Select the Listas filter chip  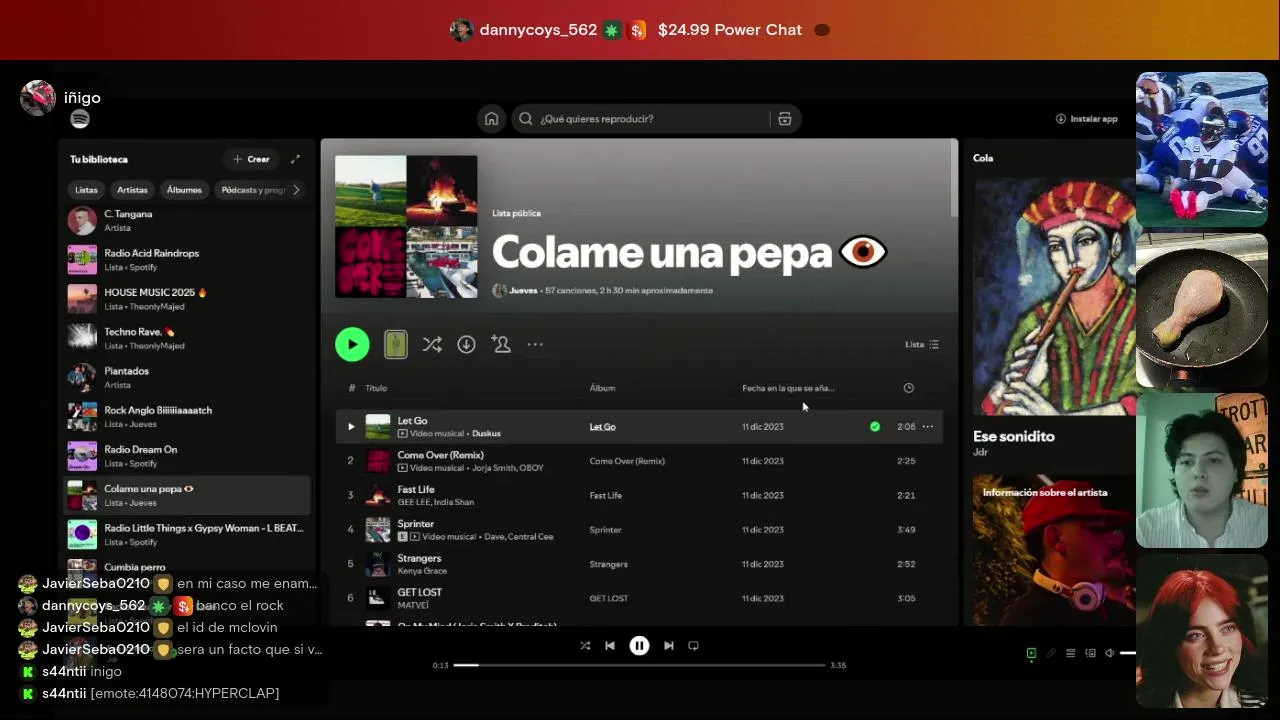[87, 190]
